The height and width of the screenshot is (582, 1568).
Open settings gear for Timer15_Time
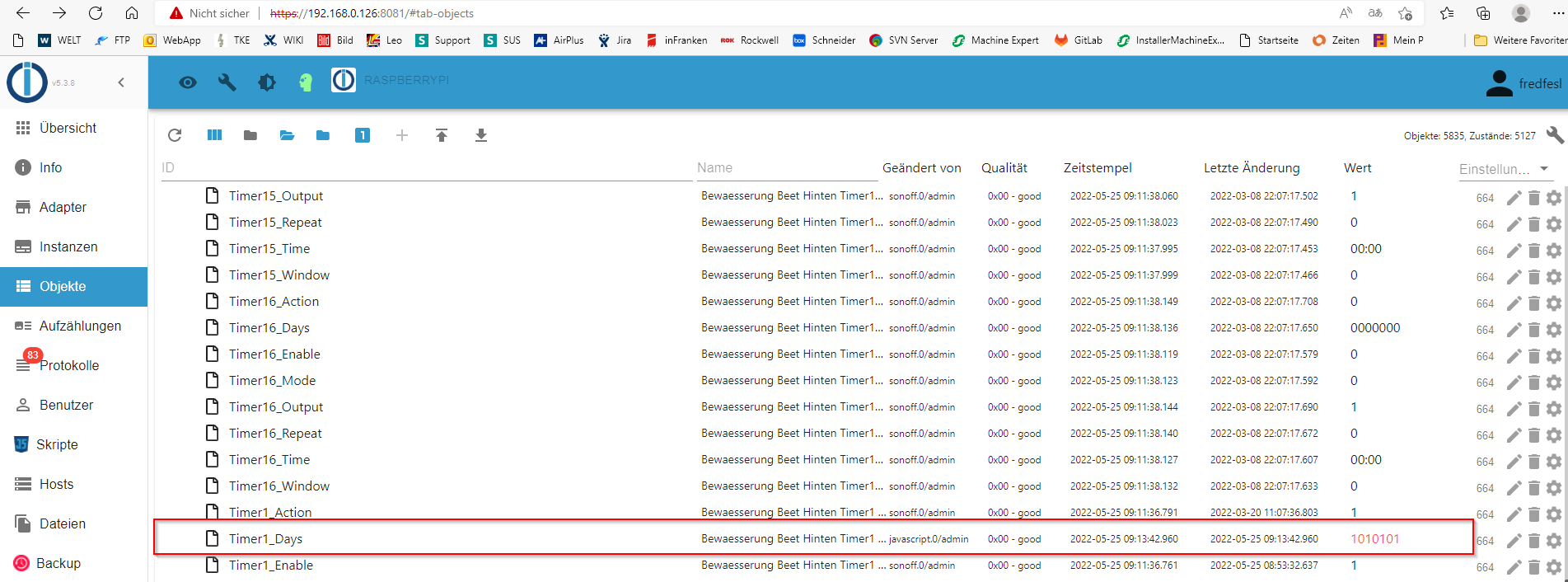pos(1554,251)
